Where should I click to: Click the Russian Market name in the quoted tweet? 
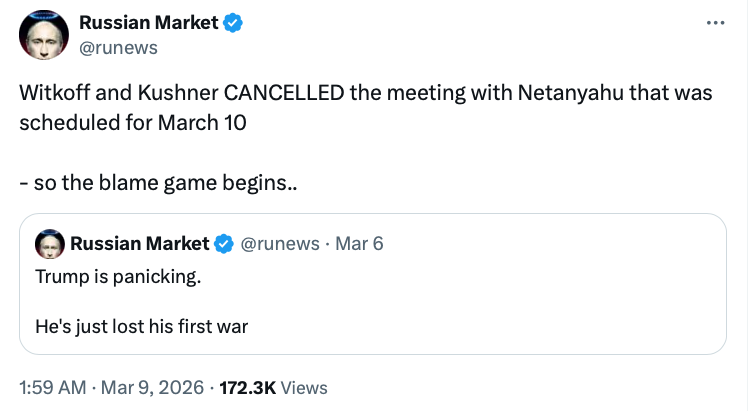coord(139,243)
